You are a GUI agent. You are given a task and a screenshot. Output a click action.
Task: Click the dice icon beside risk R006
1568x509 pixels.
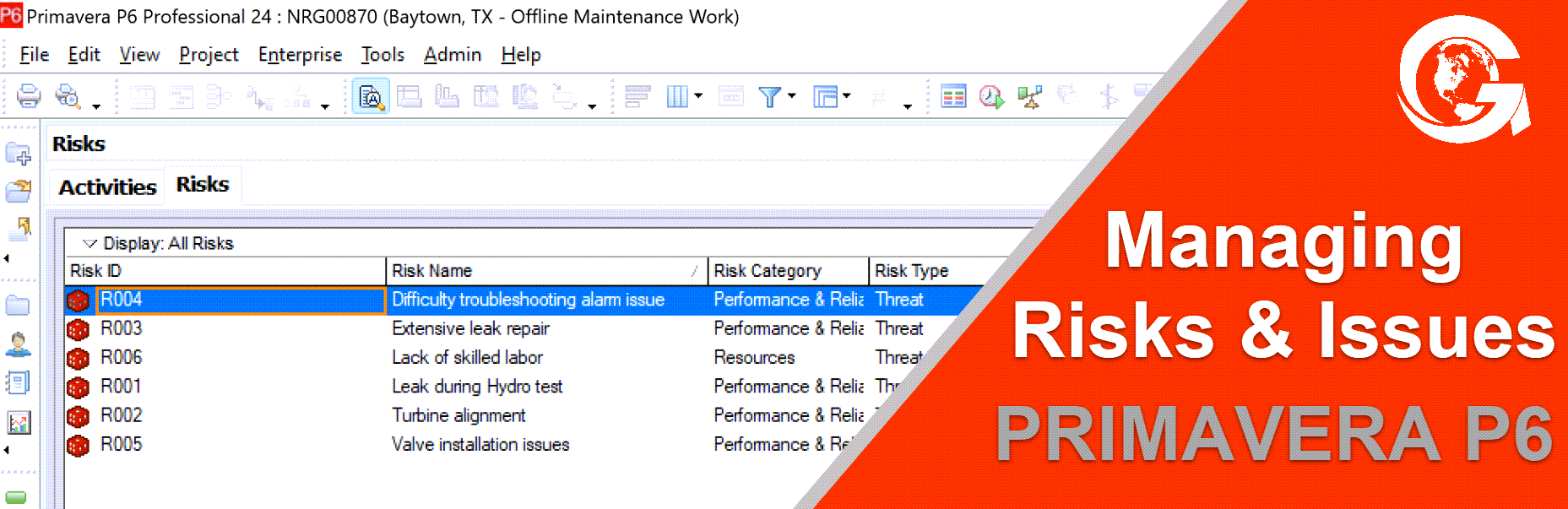(78, 359)
